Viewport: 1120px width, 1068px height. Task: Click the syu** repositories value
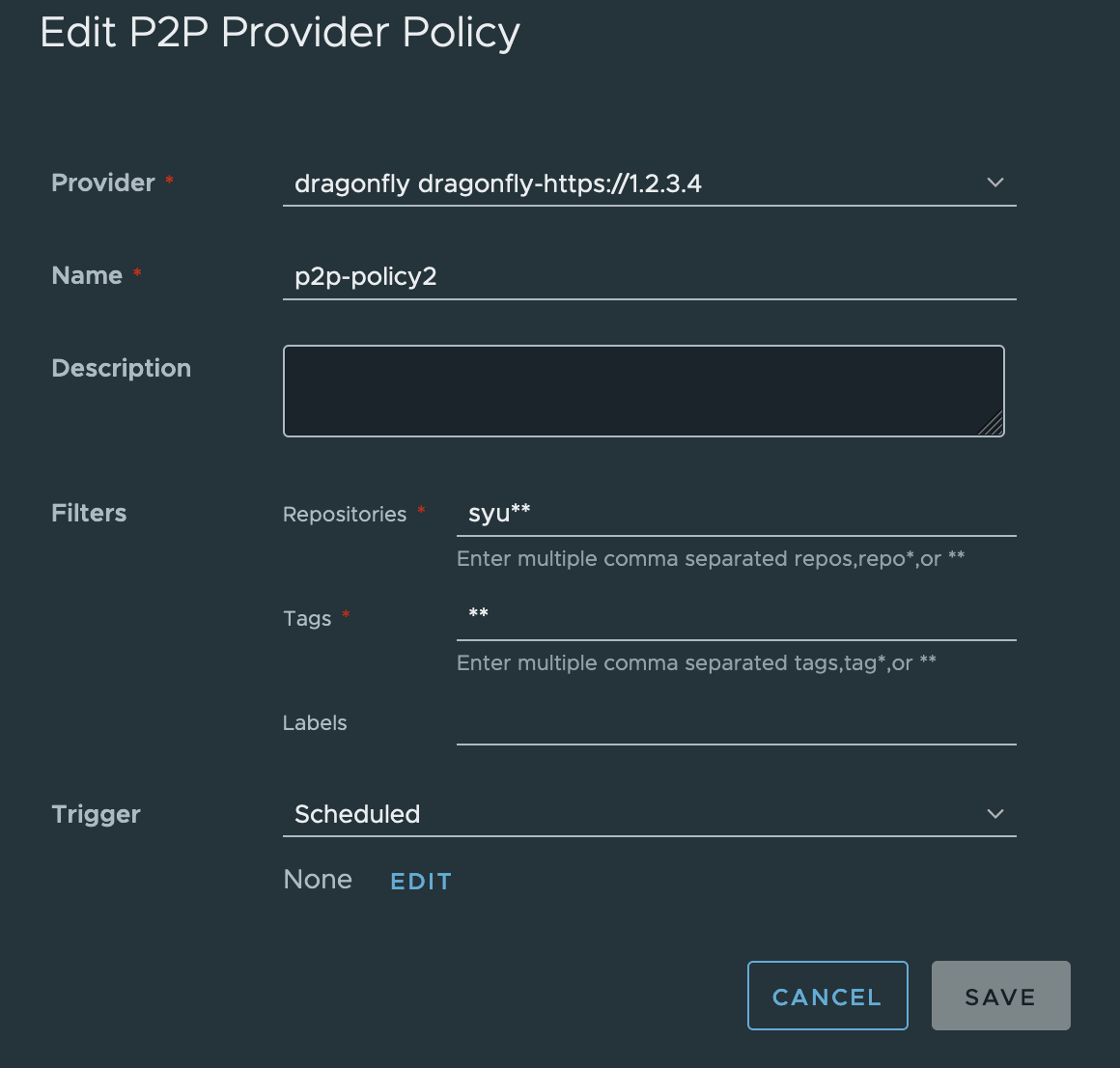[x=498, y=513]
